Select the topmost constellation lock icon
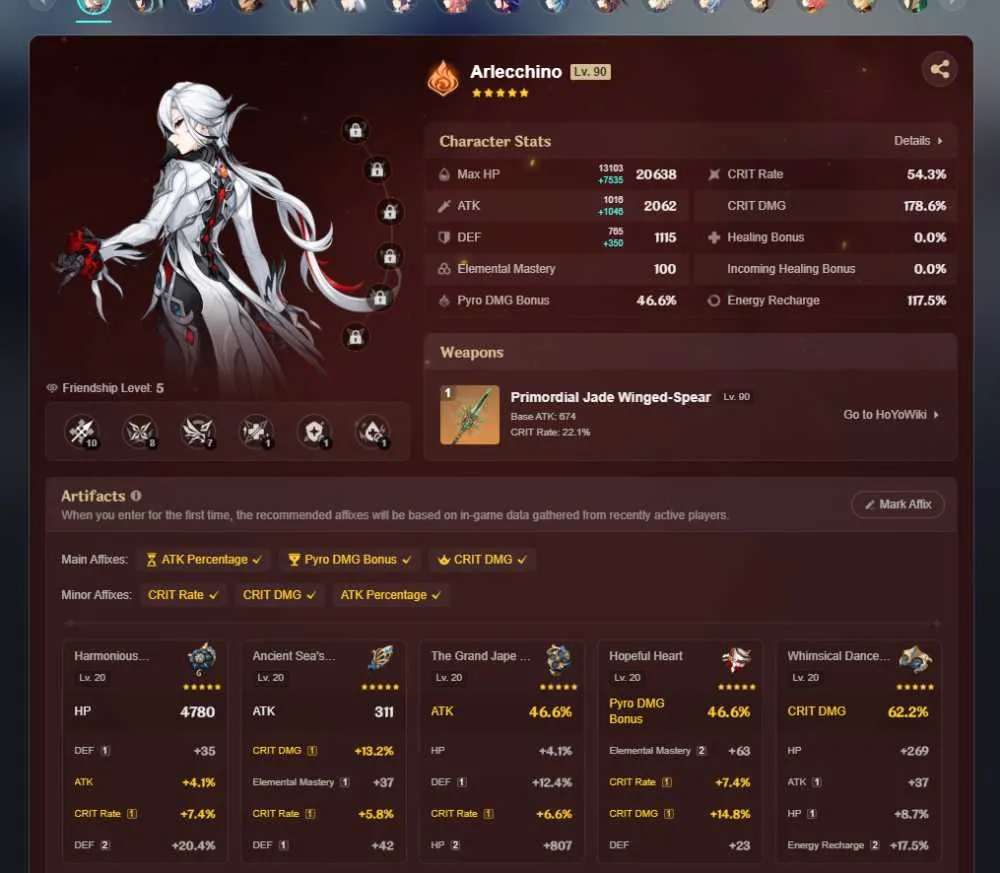Image resolution: width=1000 pixels, height=873 pixels. pos(356,130)
